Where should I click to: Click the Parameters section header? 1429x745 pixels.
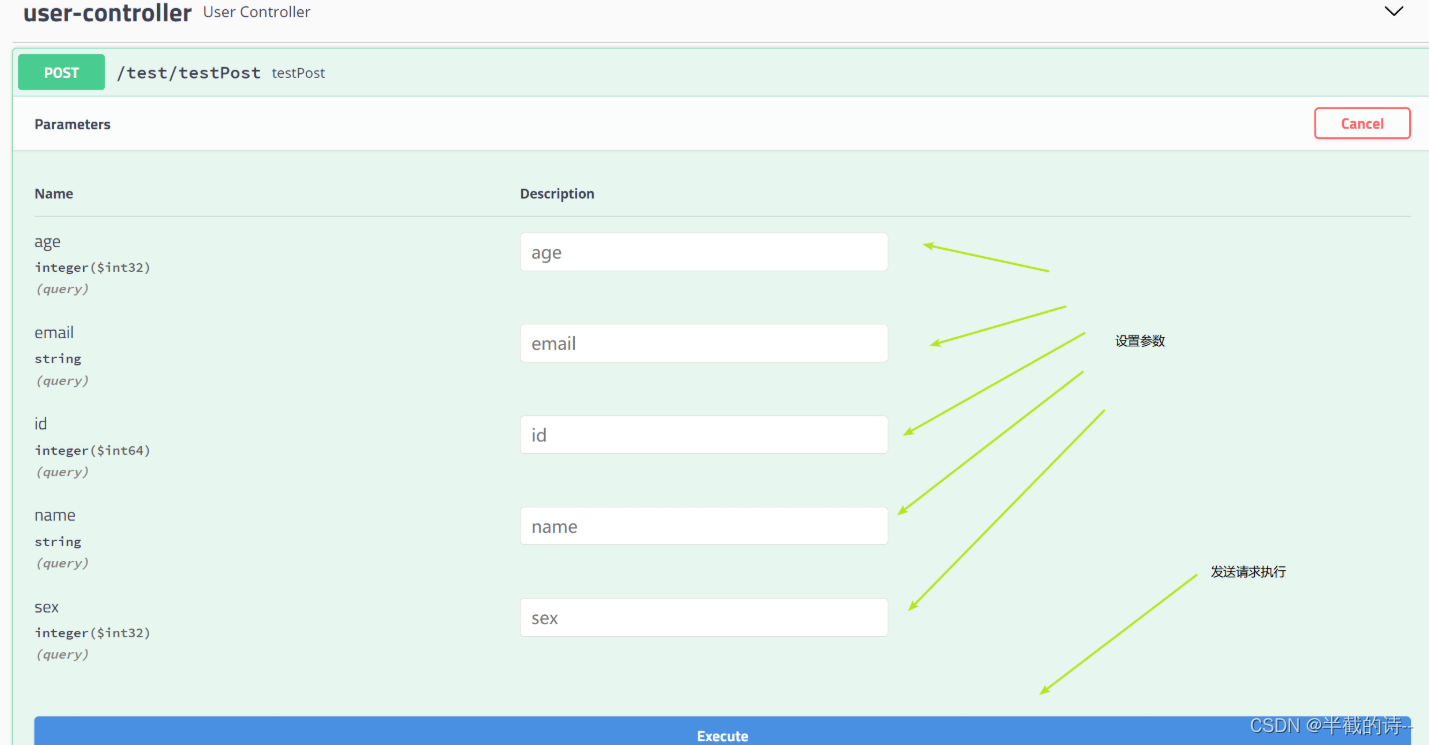[x=72, y=124]
